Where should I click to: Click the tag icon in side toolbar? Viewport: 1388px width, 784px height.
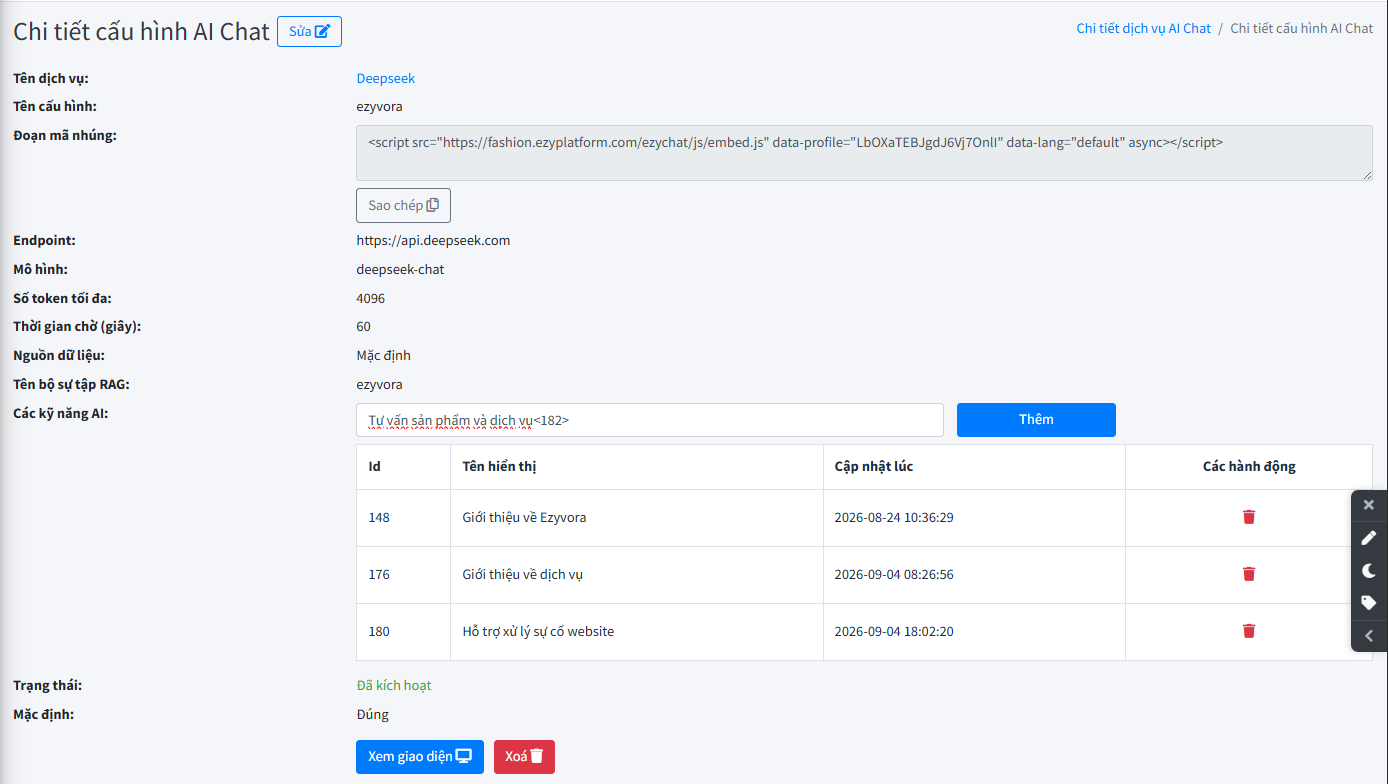[x=1369, y=603]
